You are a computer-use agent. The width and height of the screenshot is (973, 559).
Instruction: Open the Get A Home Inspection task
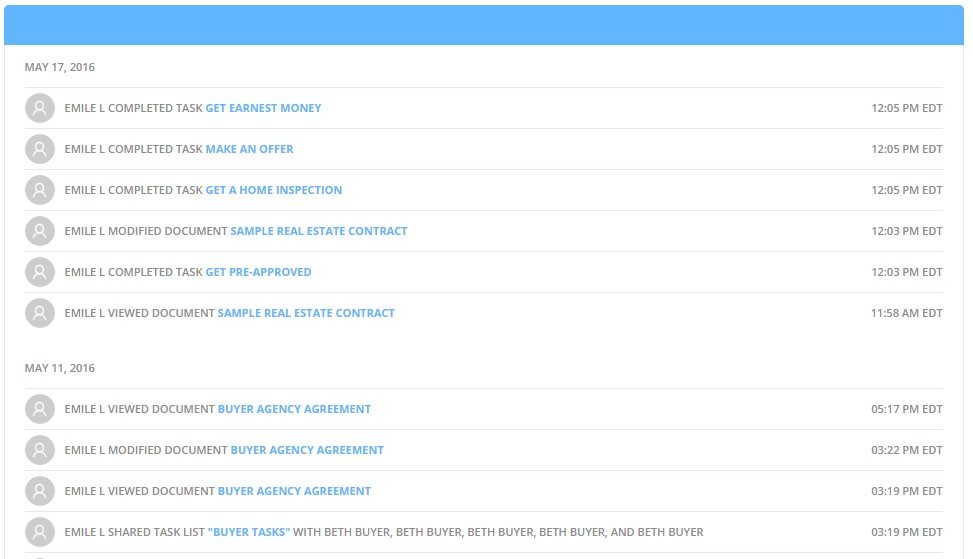[x=274, y=190]
